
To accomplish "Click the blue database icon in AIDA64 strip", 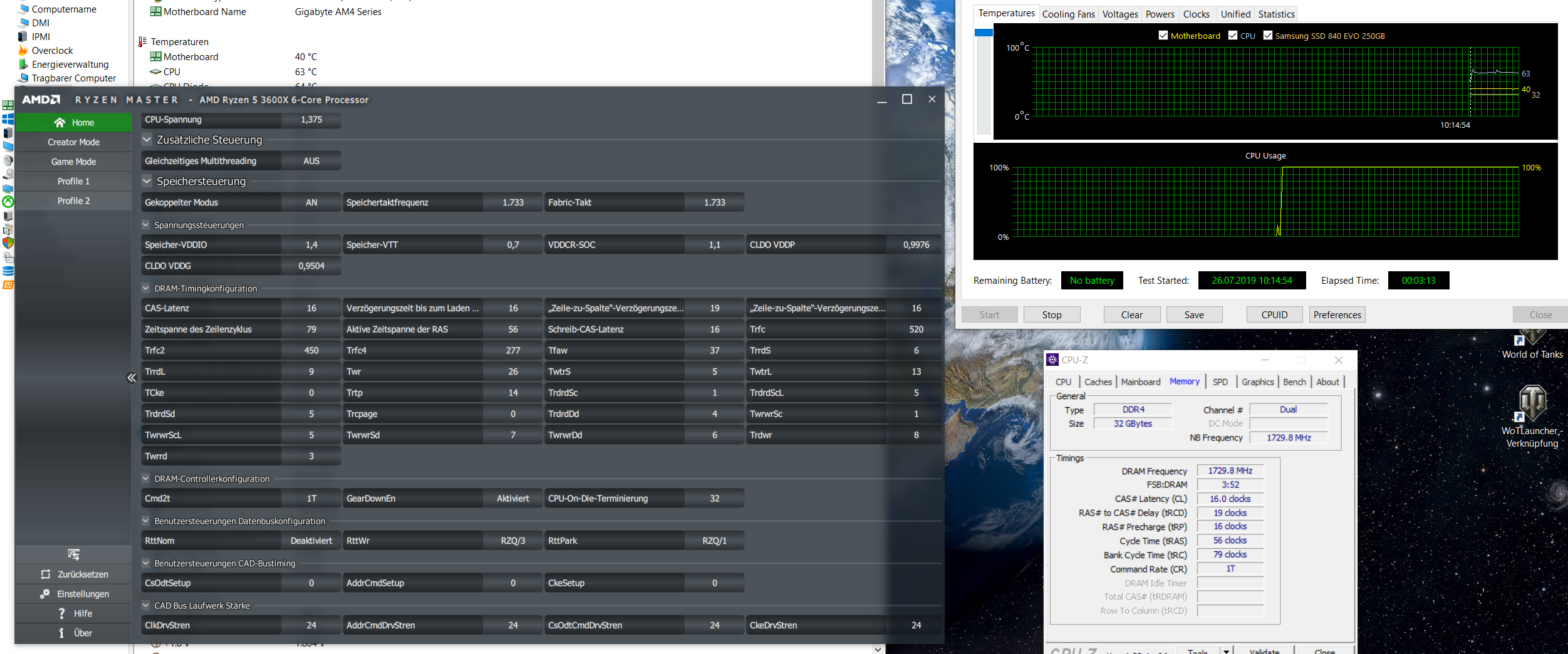I will (8, 271).
